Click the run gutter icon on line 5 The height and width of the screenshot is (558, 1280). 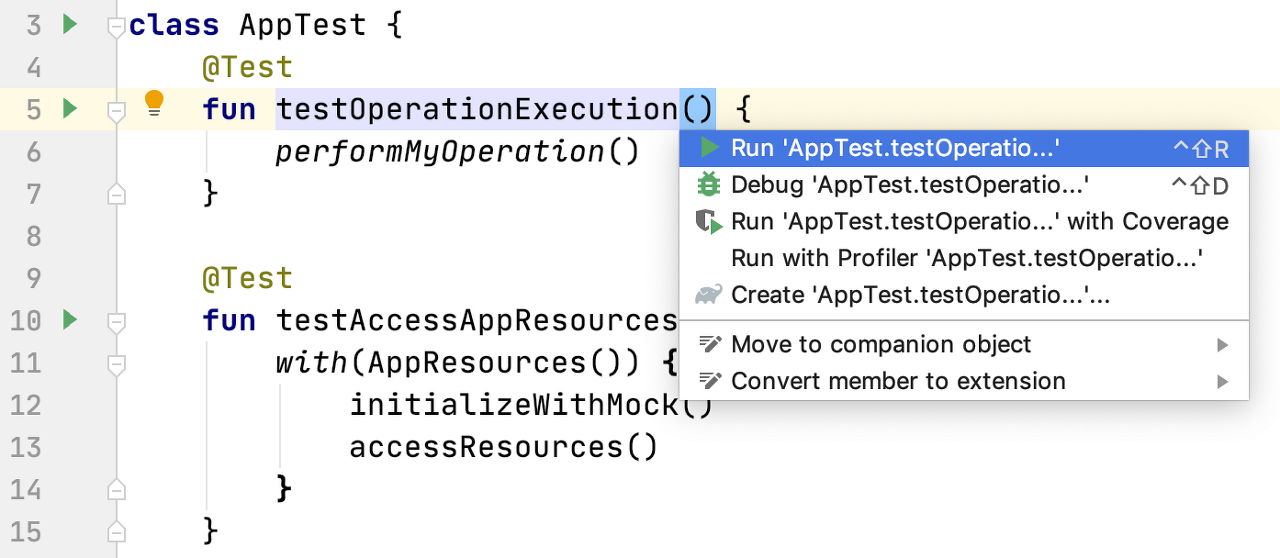click(69, 108)
